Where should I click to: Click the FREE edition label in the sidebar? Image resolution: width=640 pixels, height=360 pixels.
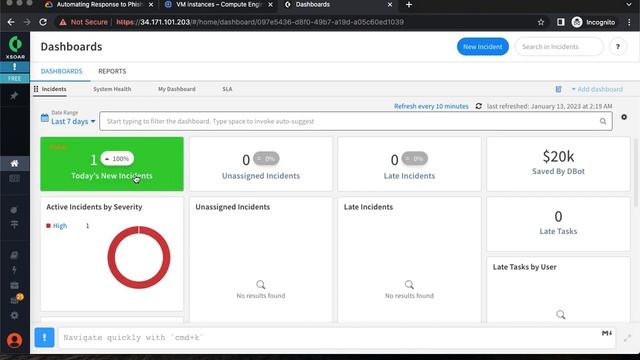(15, 78)
